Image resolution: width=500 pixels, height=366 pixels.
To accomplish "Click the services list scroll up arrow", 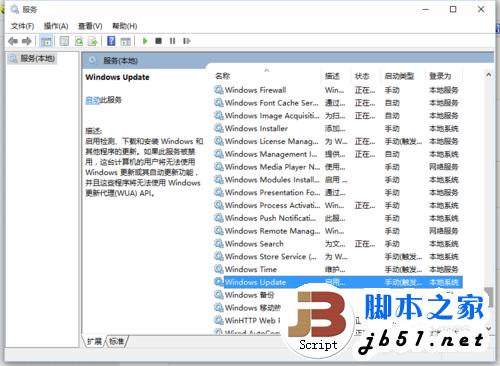I will (489, 75).
